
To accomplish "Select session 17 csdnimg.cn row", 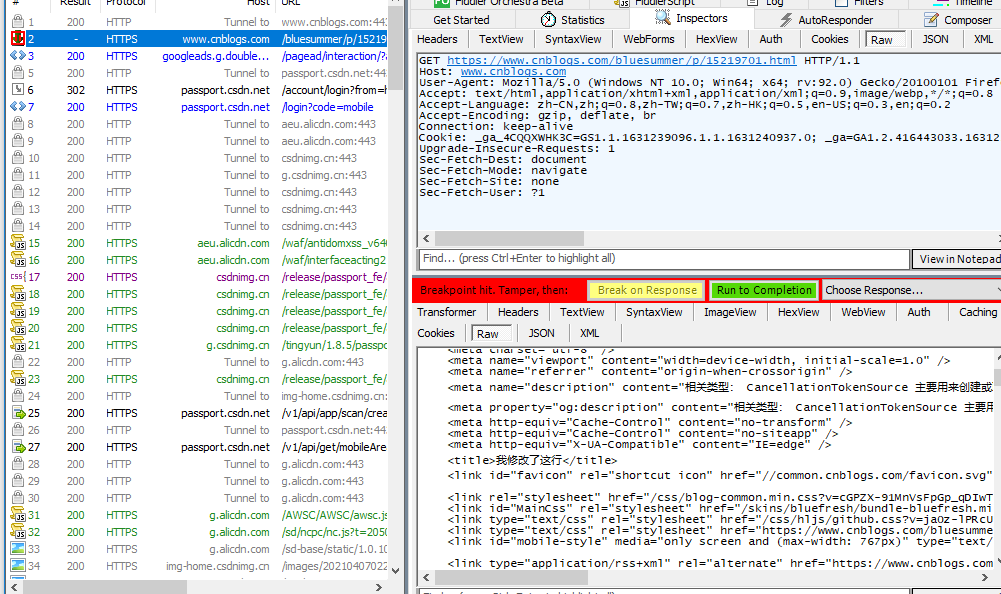I will click(199, 277).
